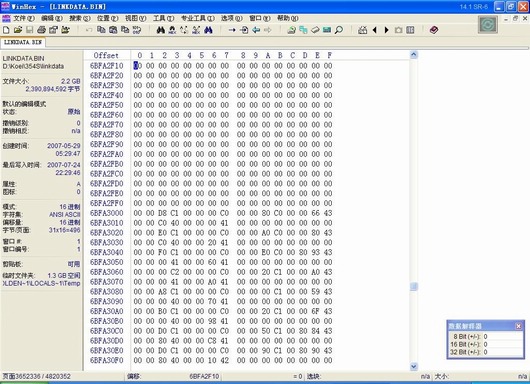Click the Open Folder toolbar icon
Image resolution: width=530 pixels, height=384 pixels.
tap(65, 30)
